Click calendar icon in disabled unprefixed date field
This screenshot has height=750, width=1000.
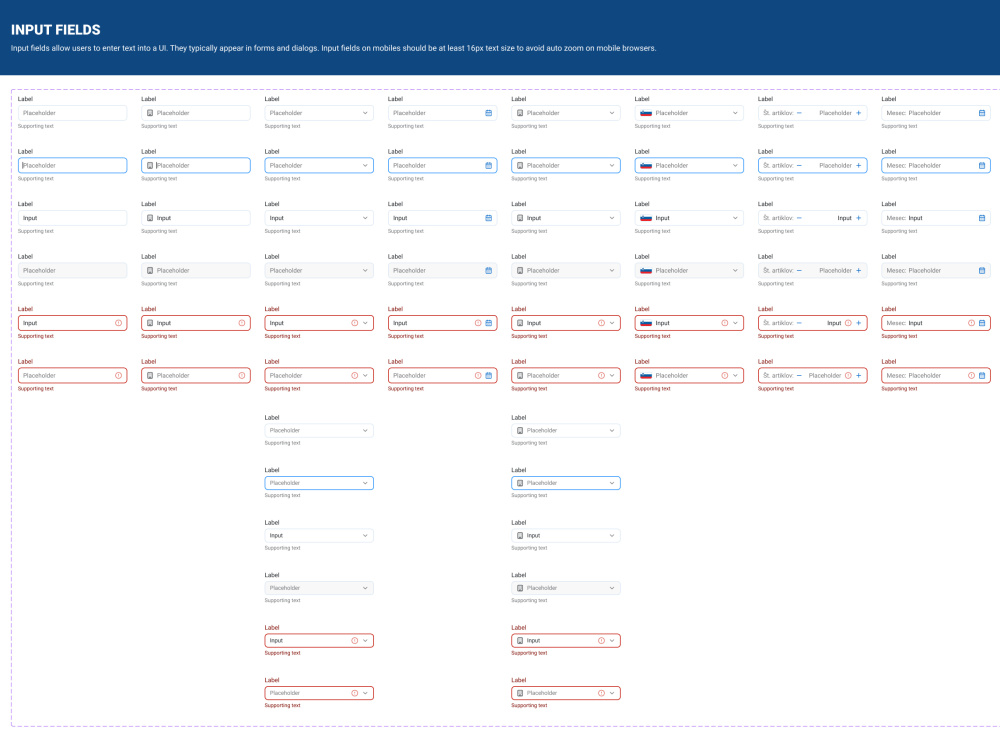pyautogui.click(x=489, y=270)
